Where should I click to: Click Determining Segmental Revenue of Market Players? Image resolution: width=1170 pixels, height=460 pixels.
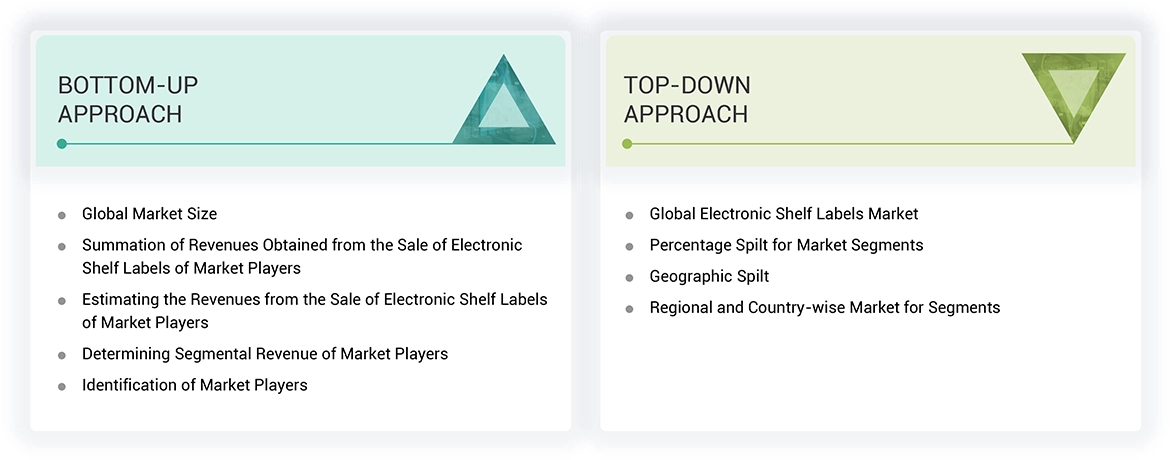point(264,354)
